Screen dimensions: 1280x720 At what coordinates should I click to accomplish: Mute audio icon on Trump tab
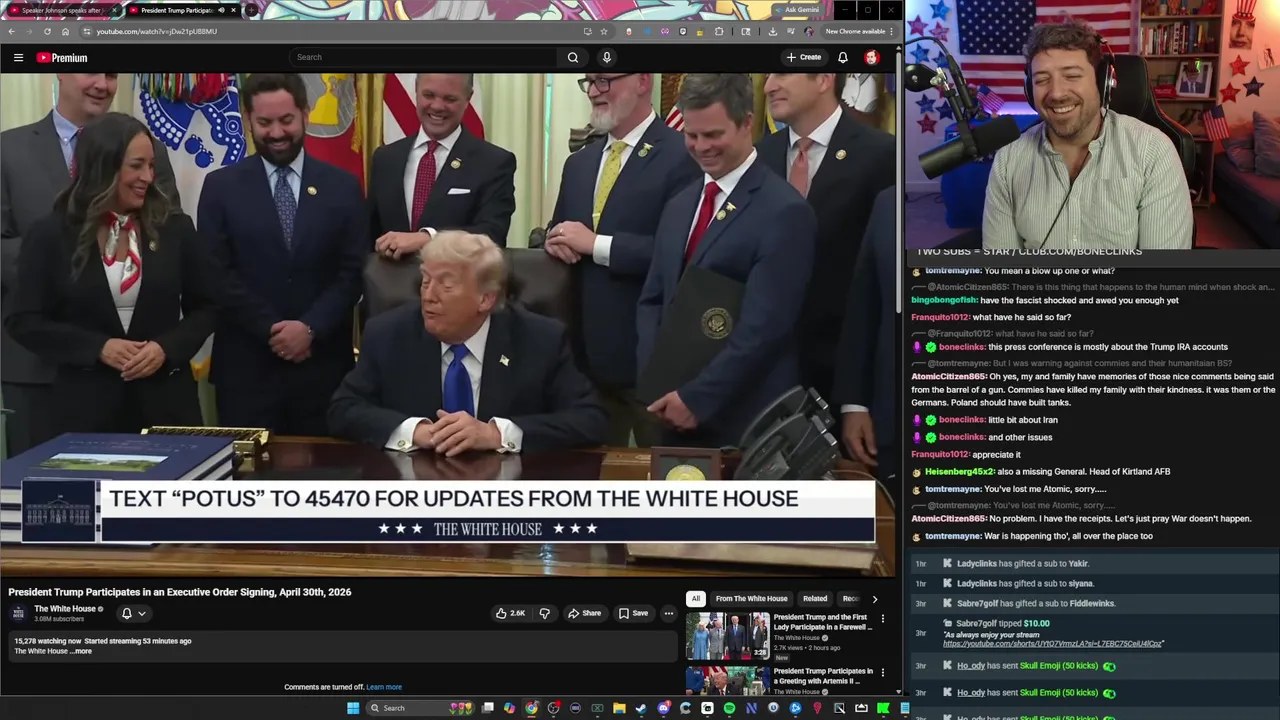click(221, 10)
